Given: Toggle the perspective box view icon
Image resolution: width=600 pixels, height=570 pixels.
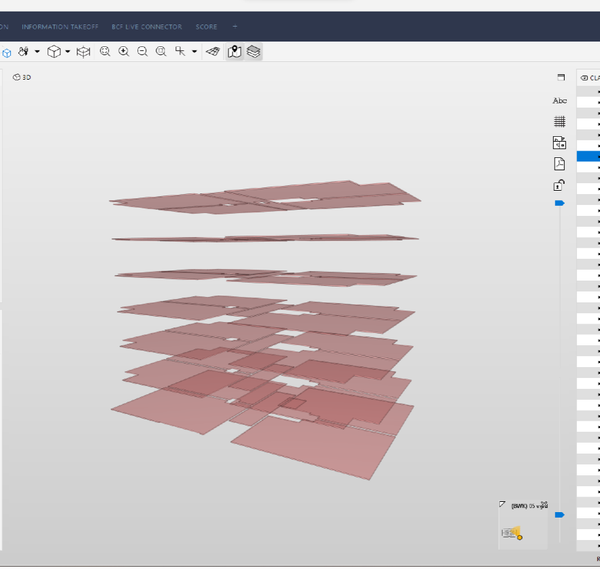Looking at the screenshot, I should click(84, 52).
